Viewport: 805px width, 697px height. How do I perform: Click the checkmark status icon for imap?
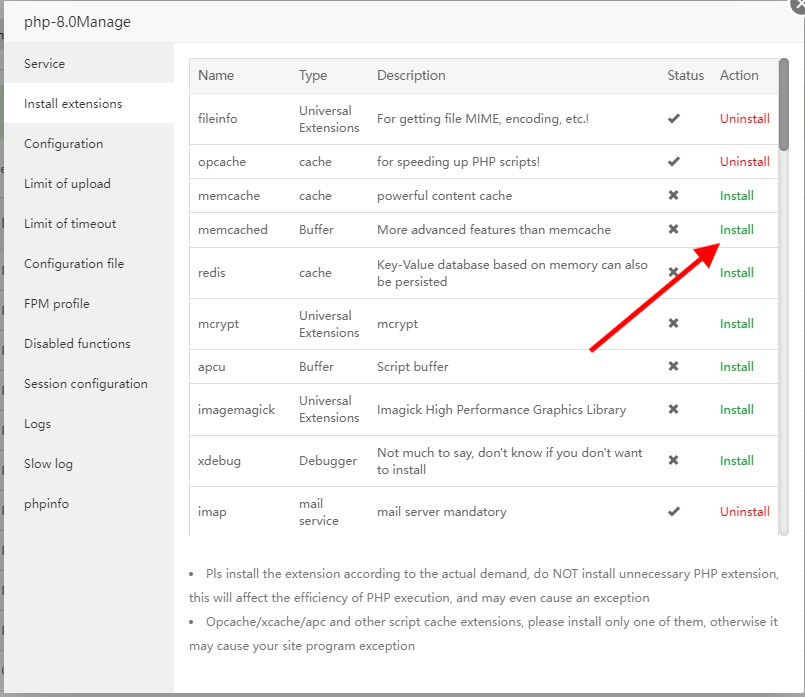tap(674, 512)
